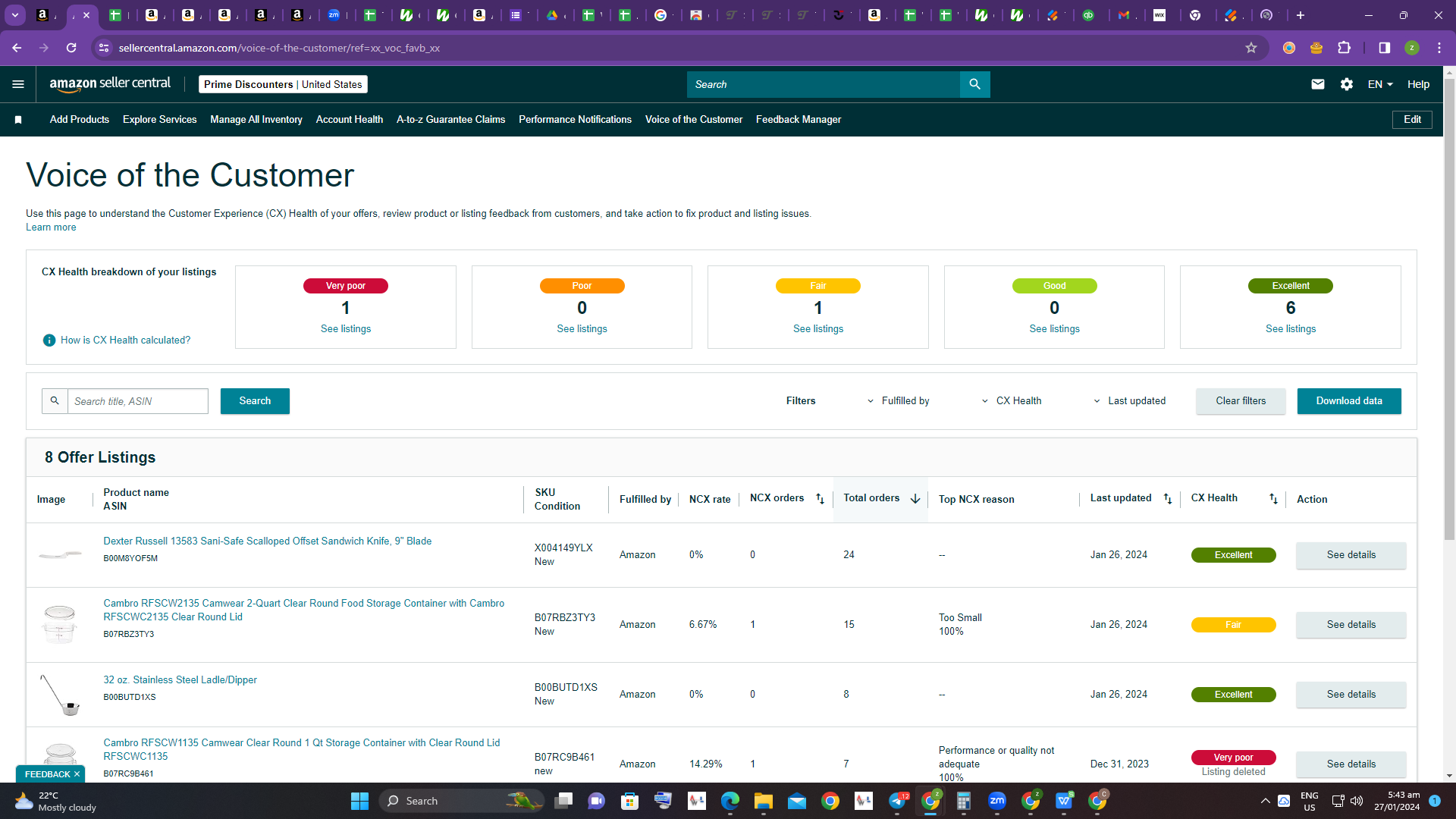Open the Learn more link
Viewport: 1456px width, 819px height.
click(x=51, y=227)
